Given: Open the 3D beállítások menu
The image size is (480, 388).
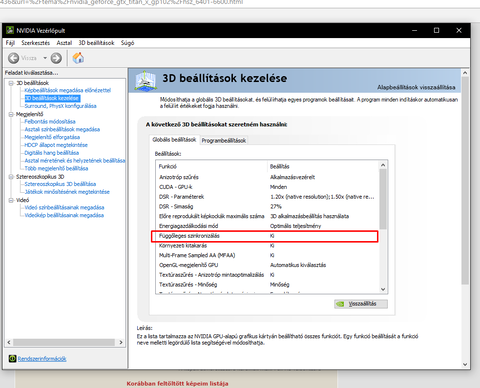Looking at the screenshot, I should pyautogui.click(x=96, y=43).
